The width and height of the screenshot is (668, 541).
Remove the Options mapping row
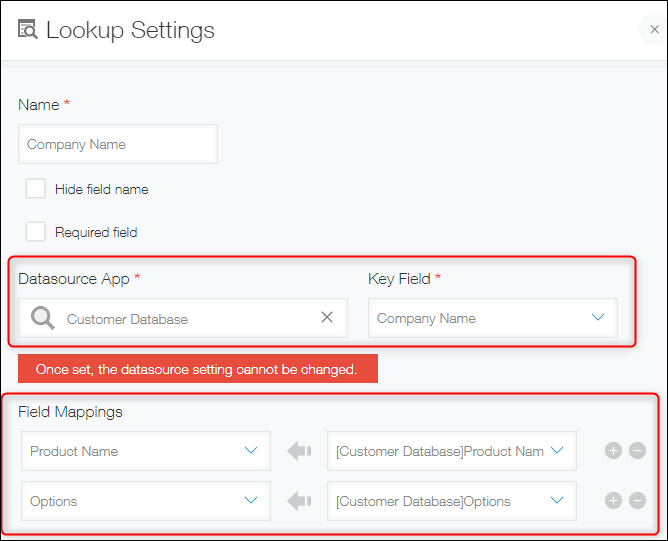[637, 501]
